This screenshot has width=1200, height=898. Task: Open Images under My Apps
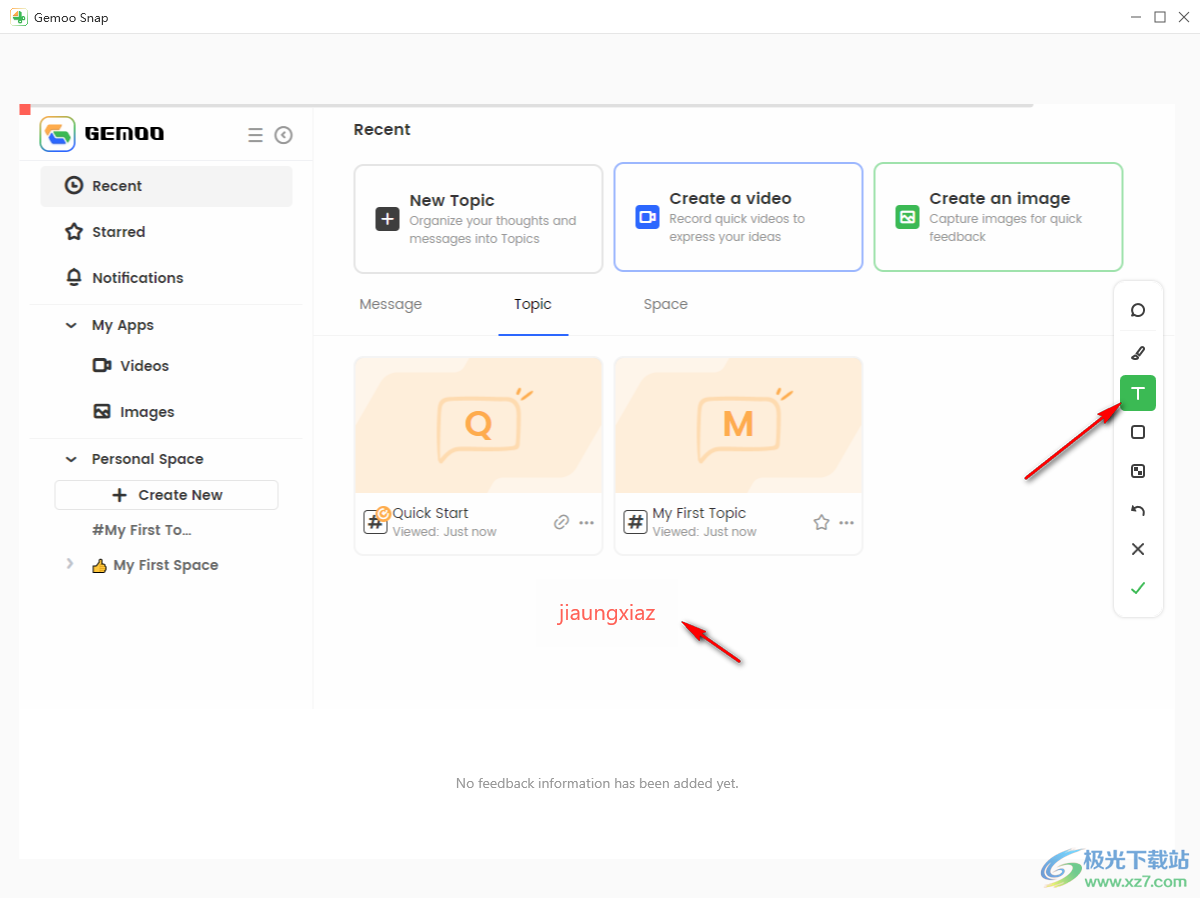point(147,412)
